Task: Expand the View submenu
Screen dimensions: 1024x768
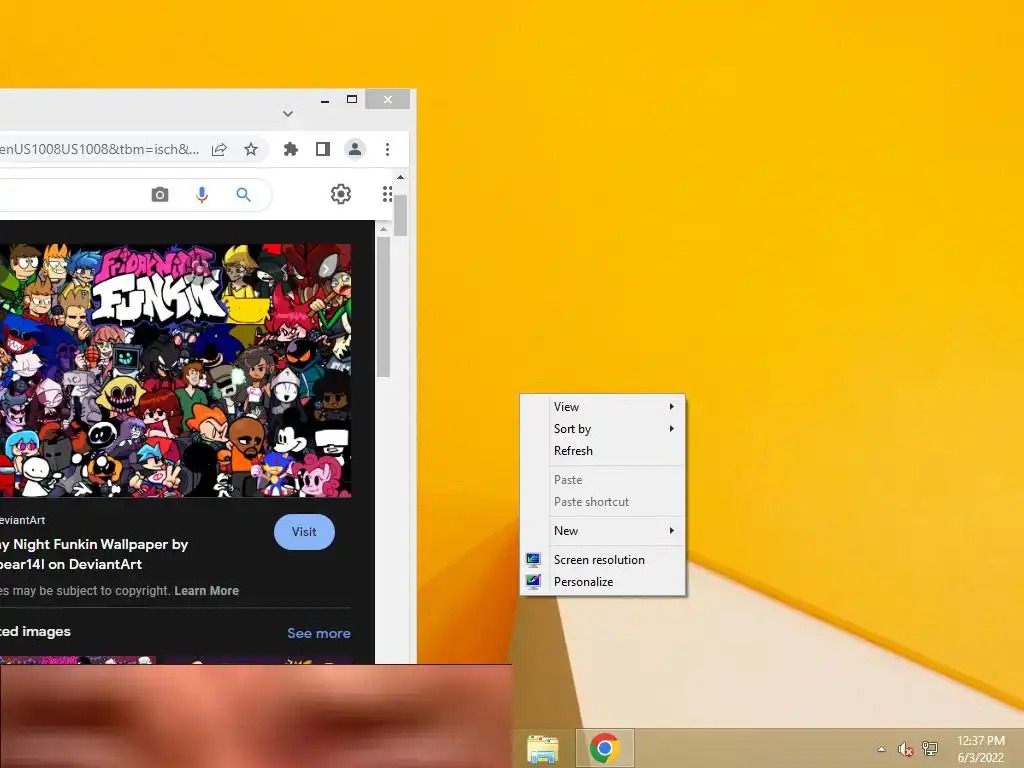Action: 602,407
